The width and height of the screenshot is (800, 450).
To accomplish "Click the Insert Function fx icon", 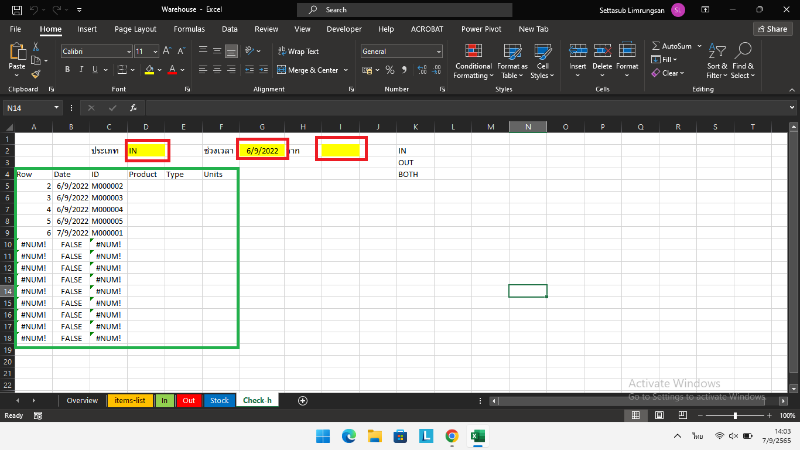I will point(118,107).
